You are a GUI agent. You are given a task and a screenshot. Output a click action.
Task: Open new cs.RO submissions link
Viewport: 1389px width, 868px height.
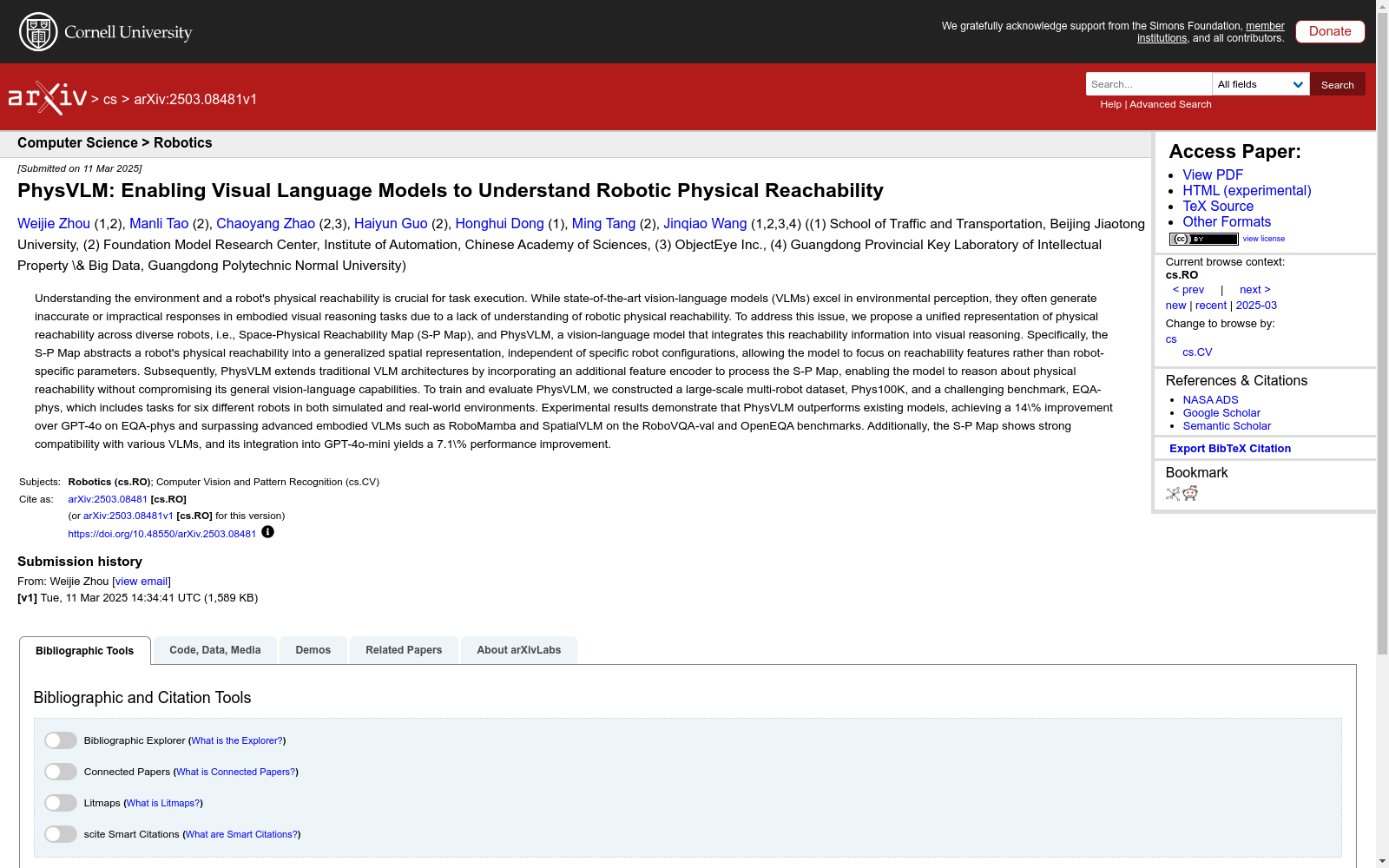pos(1175,306)
